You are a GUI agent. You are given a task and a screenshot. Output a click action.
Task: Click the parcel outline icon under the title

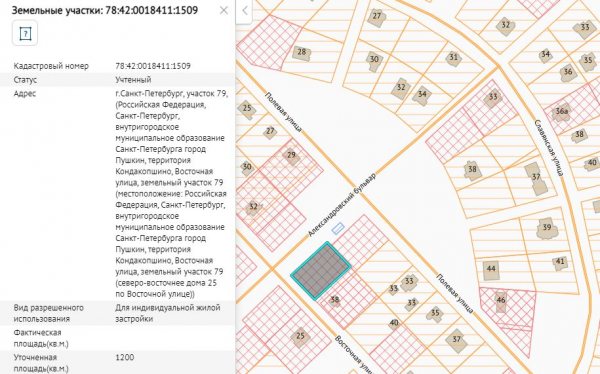(25, 33)
